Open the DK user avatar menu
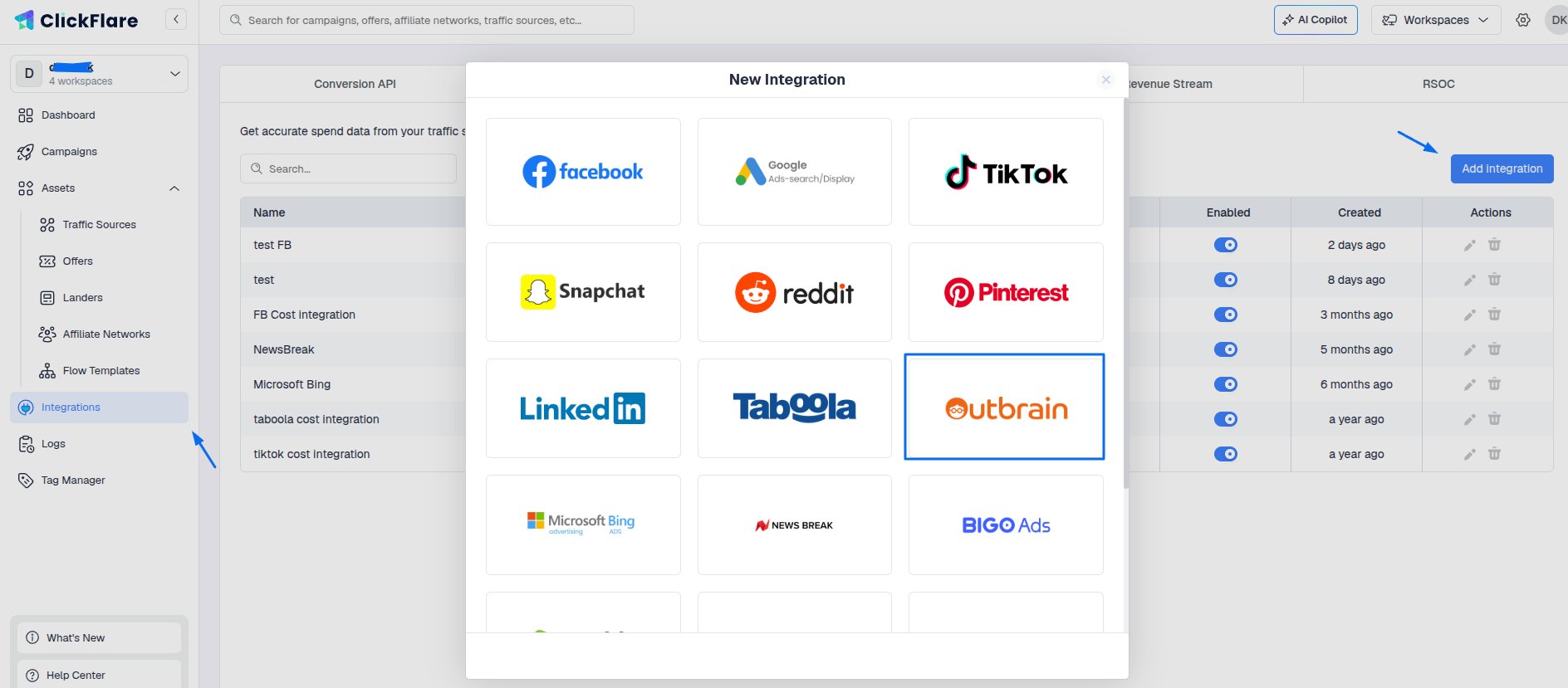This screenshot has height=688, width=1568. (x=1557, y=20)
